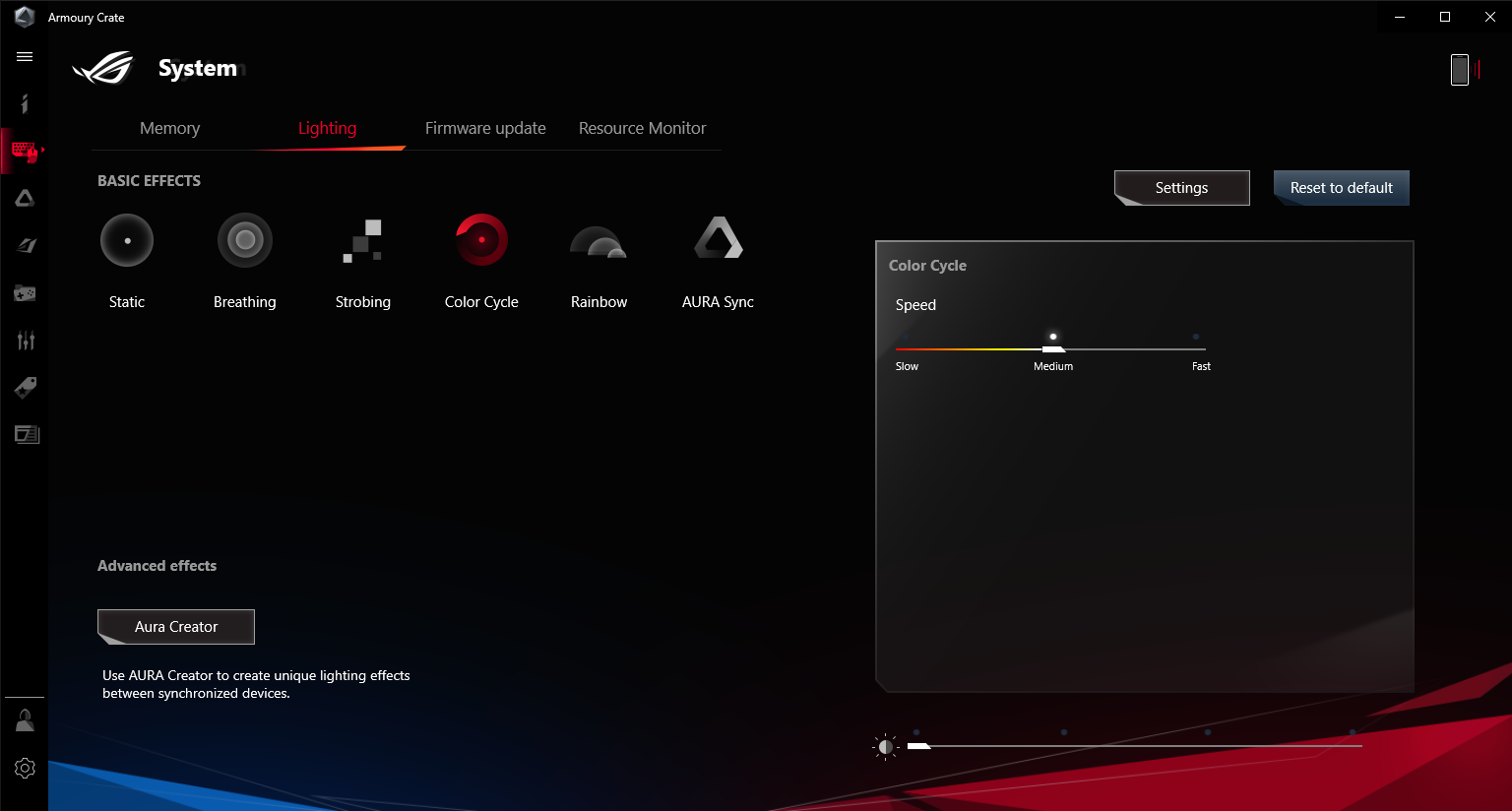Choose the Breathing lighting effect
The width and height of the screenshot is (1512, 811).
245,240
